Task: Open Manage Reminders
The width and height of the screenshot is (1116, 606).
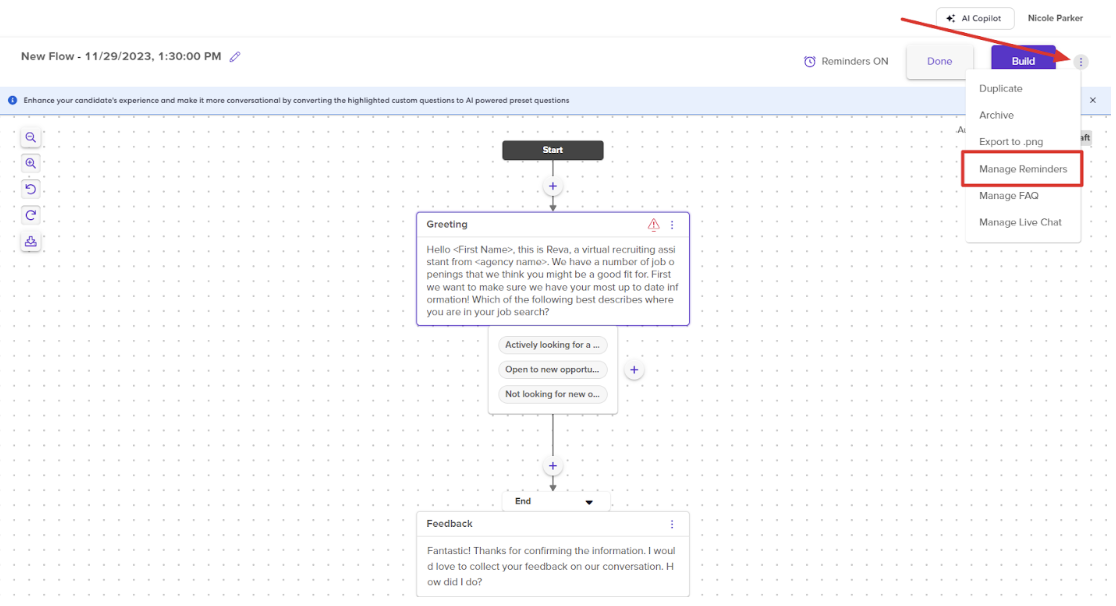Action: (x=1022, y=169)
